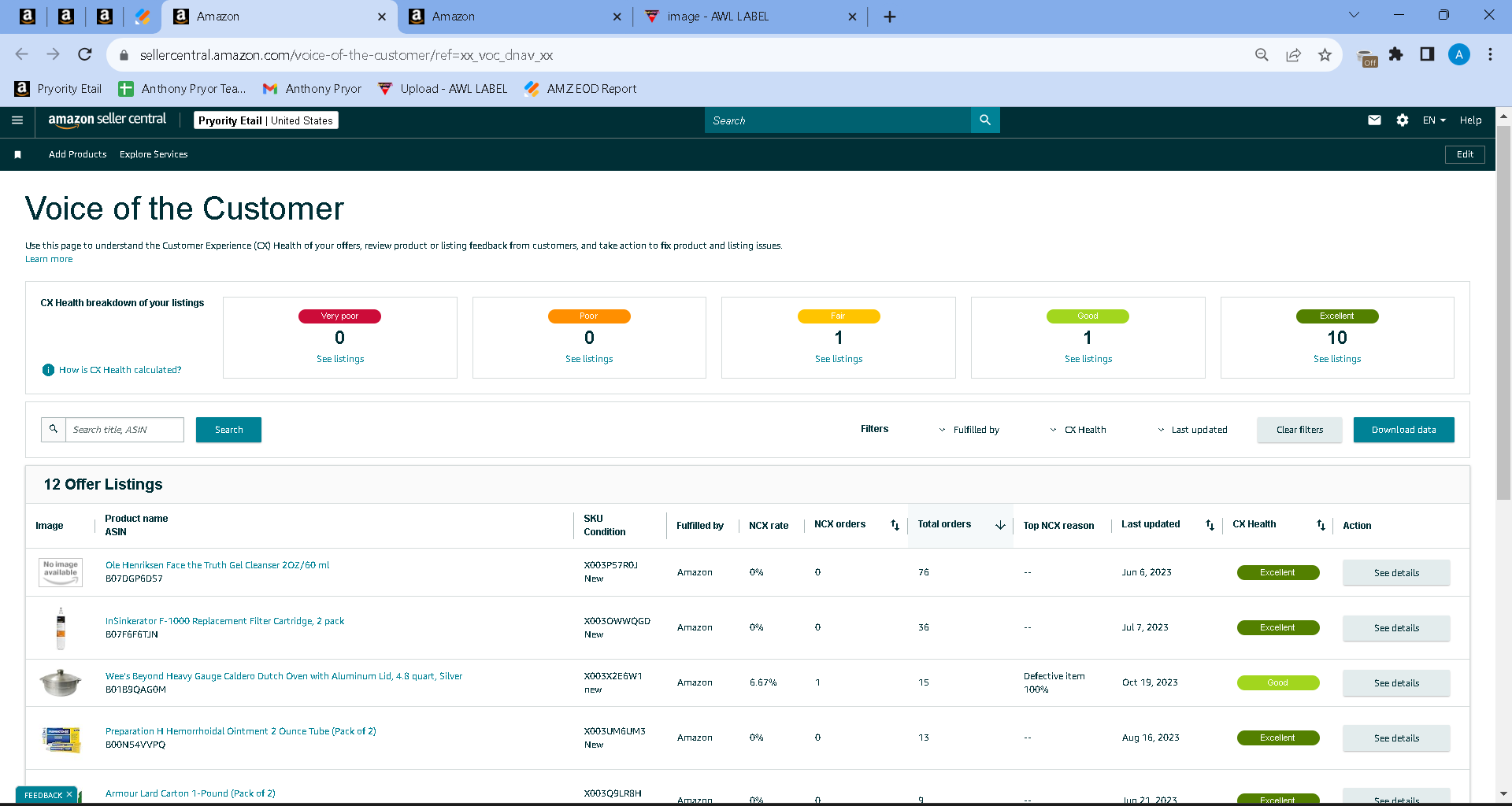
Task: Open the Chrome profile avatar
Action: click(x=1458, y=54)
